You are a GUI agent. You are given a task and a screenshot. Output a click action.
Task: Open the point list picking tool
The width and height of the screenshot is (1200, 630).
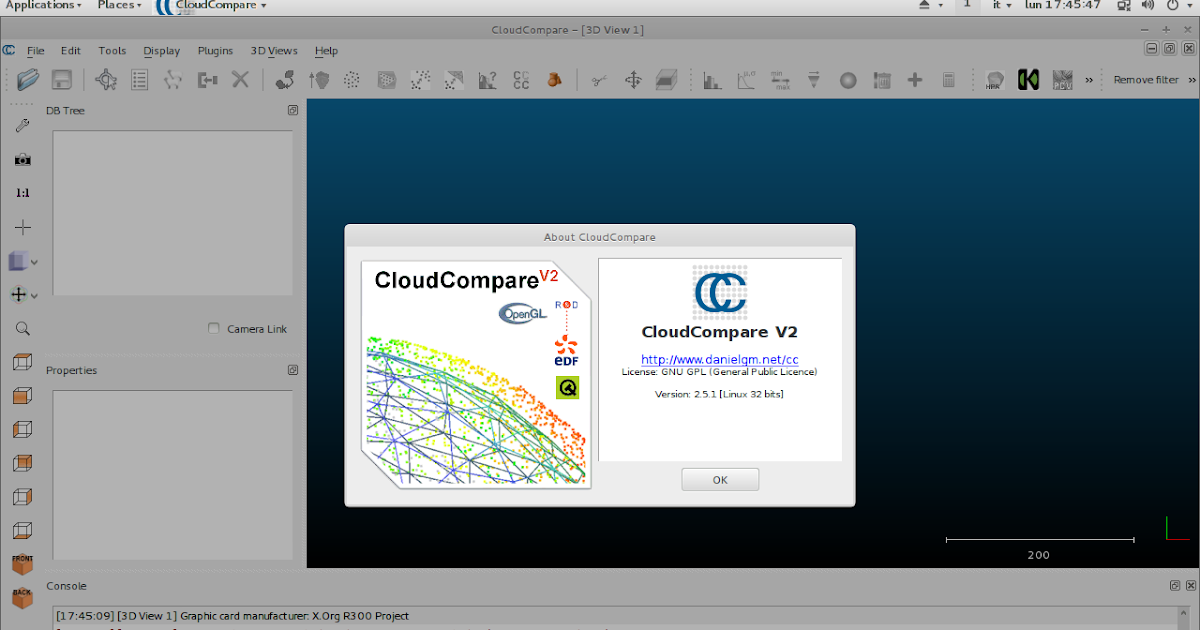pos(140,80)
